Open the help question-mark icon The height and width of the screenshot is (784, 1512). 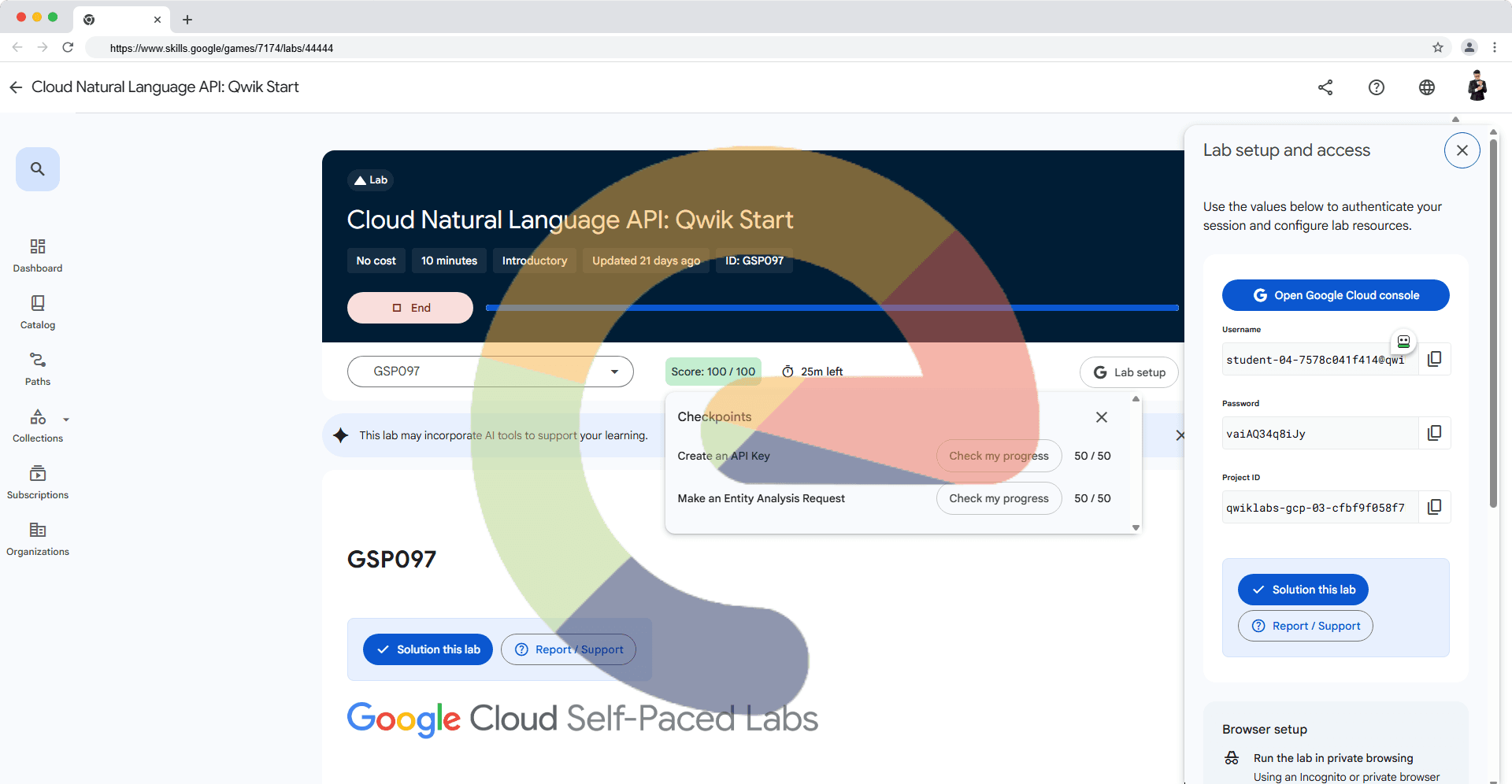[x=1377, y=87]
